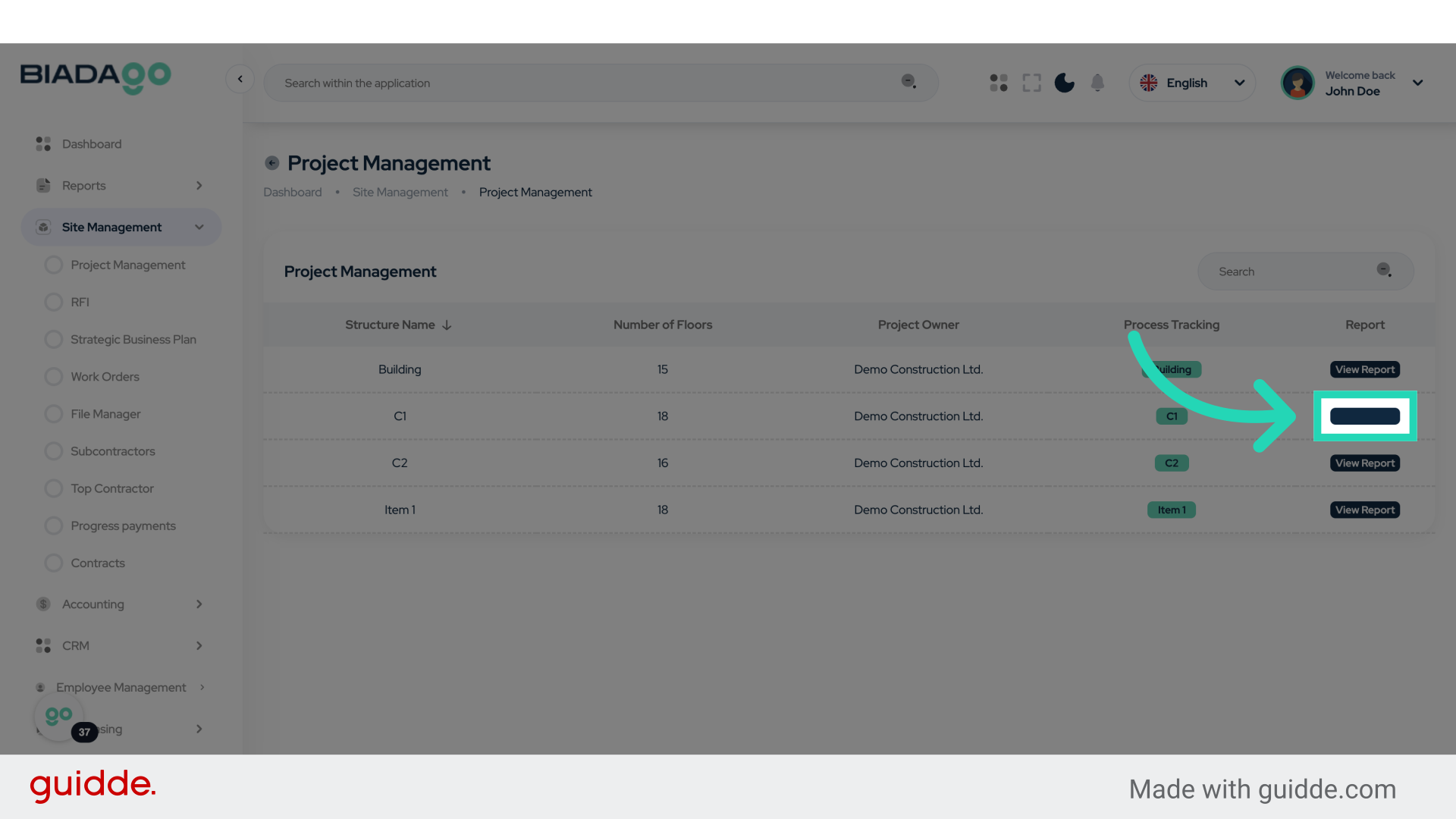Image resolution: width=1456 pixels, height=819 pixels.
Task: Select Work Orders sidebar radio item
Action: (x=53, y=377)
